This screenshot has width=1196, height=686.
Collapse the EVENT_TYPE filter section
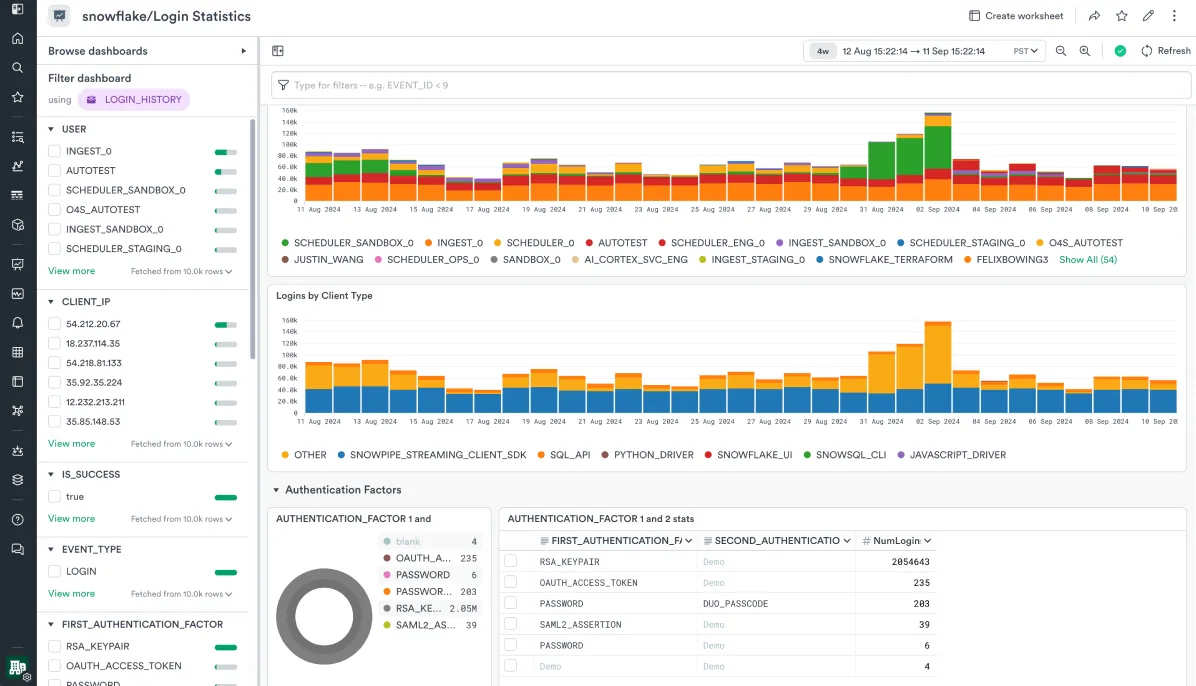tap(51, 549)
